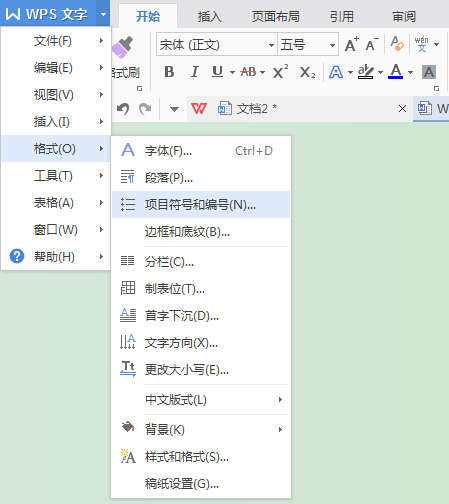Choose 首字下沉(D)... menu entry
Screen dimensions: 449x504
click(201, 316)
